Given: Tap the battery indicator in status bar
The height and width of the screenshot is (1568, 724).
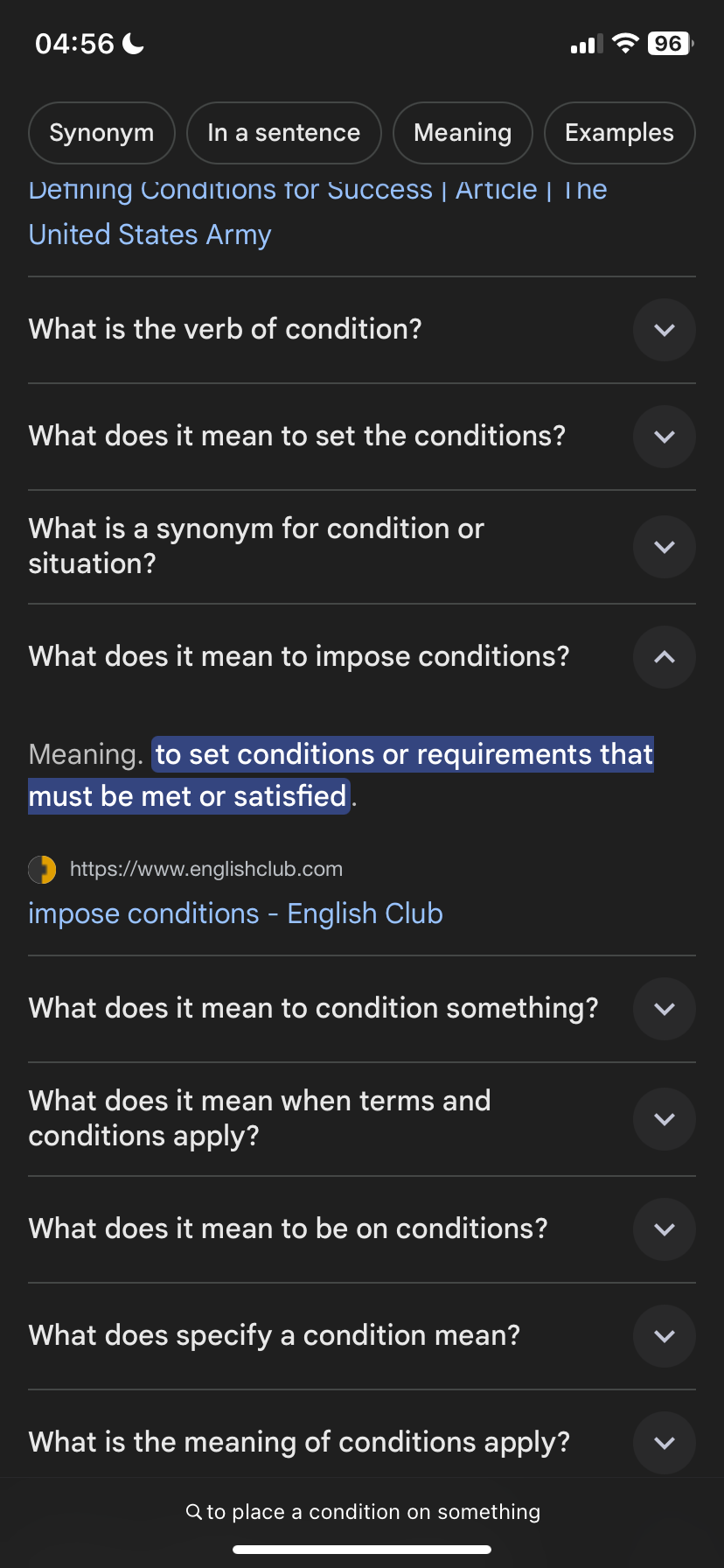Looking at the screenshot, I should click(x=670, y=43).
